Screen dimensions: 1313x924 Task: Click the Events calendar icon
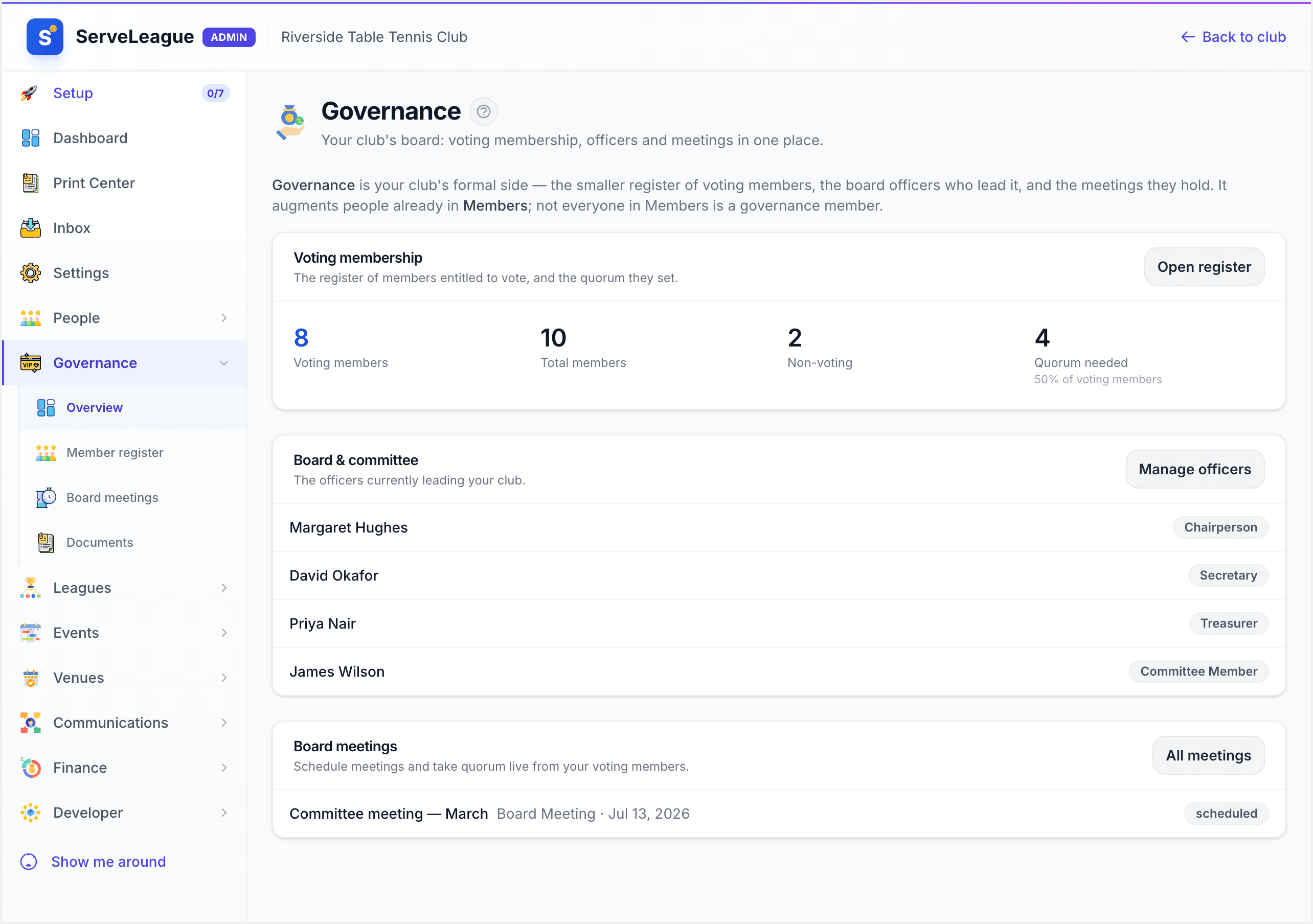[30, 633]
